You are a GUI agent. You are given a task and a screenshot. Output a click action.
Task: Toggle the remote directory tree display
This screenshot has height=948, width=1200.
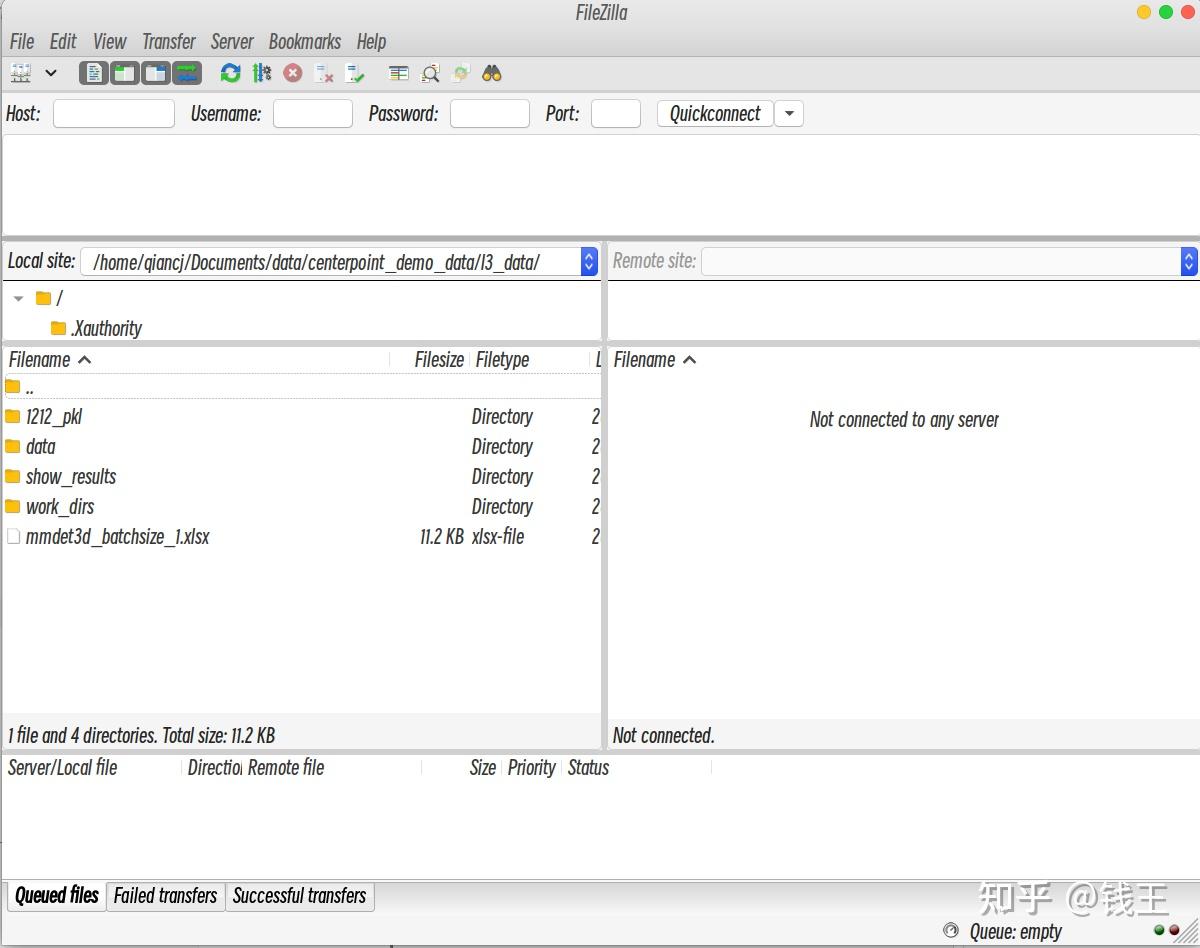[156, 73]
